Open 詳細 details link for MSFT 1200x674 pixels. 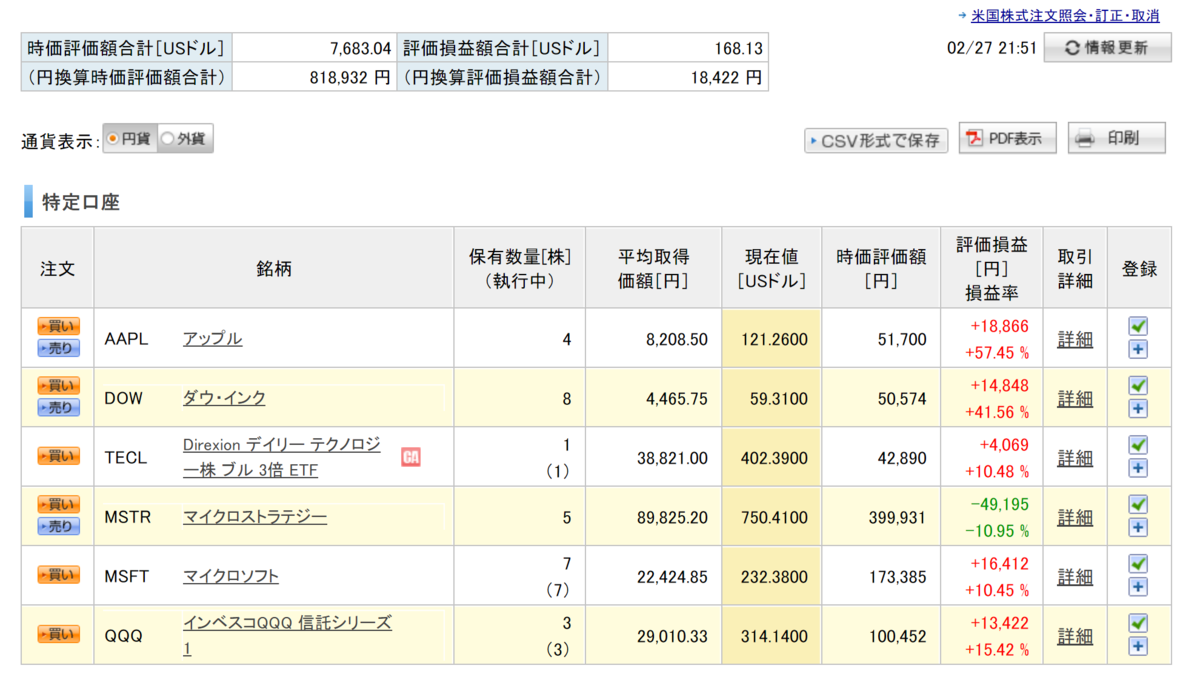[1075, 577]
